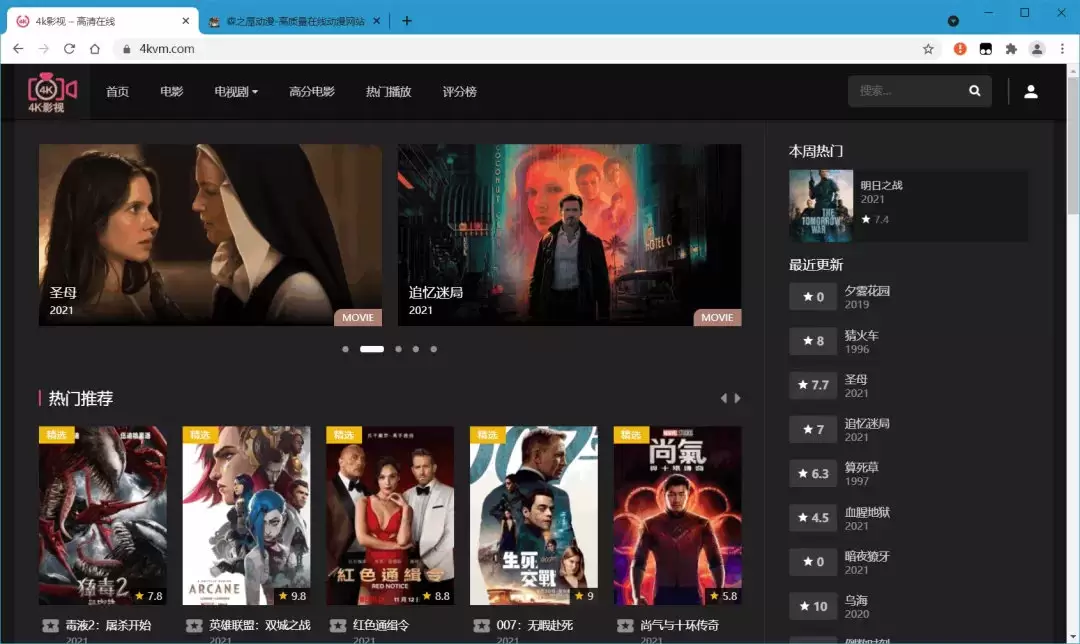Open 毒液2 movie poster
The image size is (1080, 644).
tap(103, 515)
